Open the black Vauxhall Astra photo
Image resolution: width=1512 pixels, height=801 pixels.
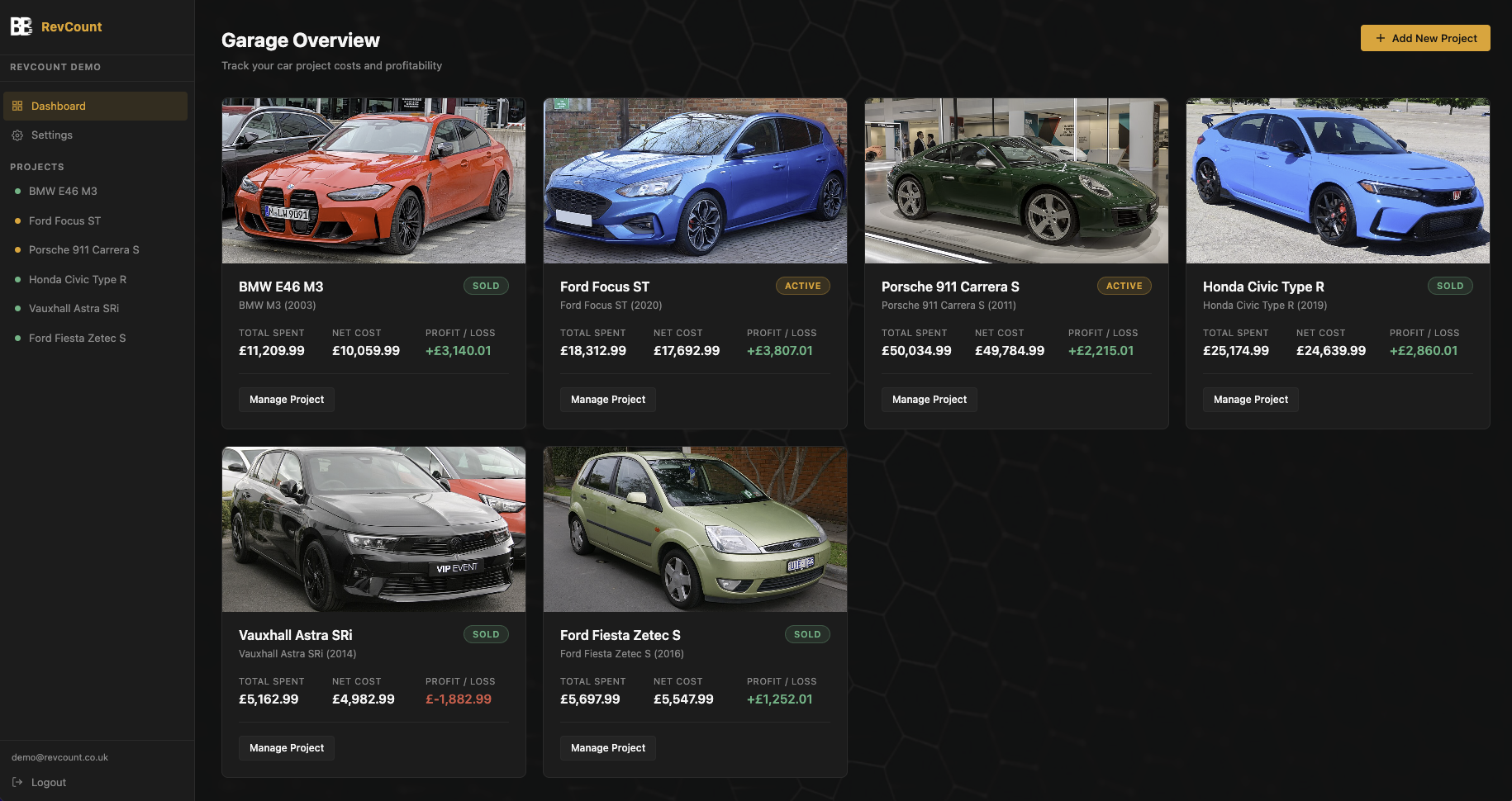(373, 529)
